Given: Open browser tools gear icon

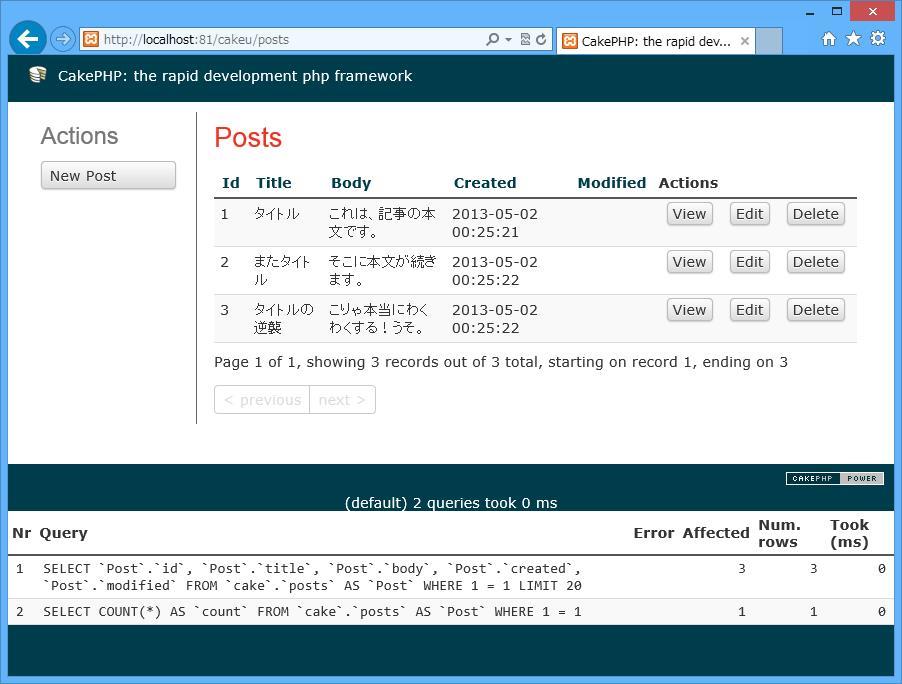Looking at the screenshot, I should click(877, 39).
